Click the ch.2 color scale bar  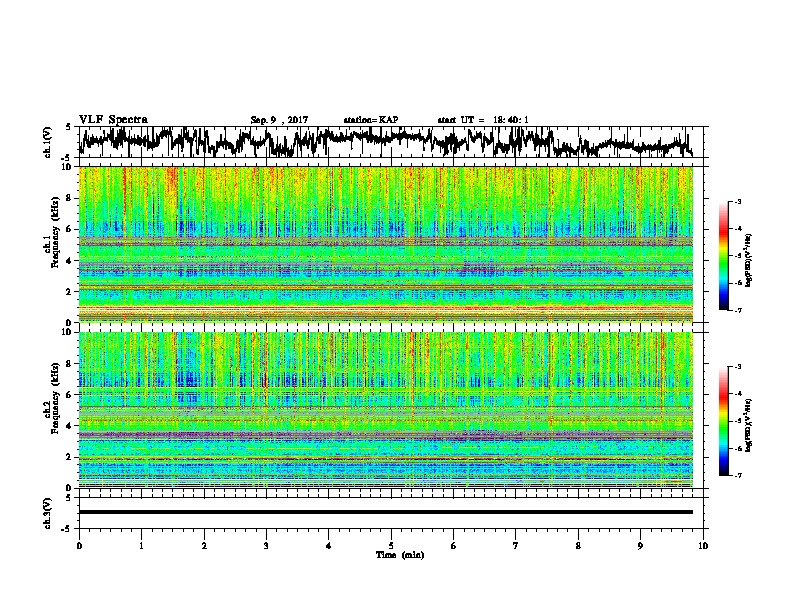[x=723, y=421]
